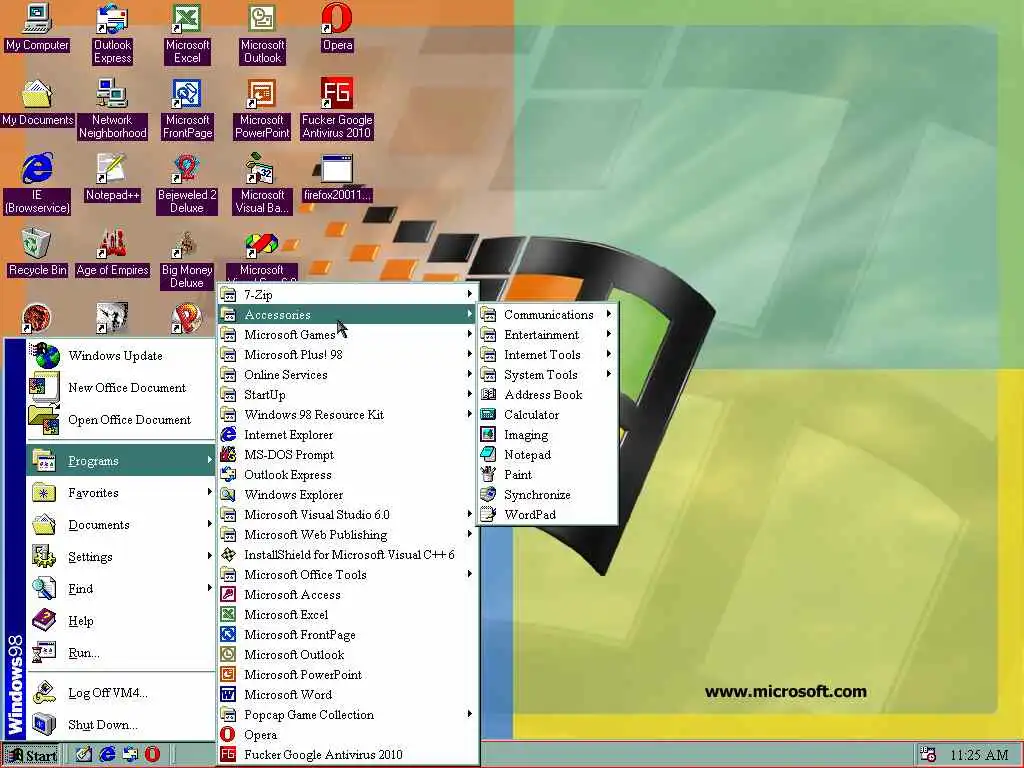Screen dimensions: 1024x768
Task: Select Big Money Deluxe desktop shortcut
Action: 187,259
